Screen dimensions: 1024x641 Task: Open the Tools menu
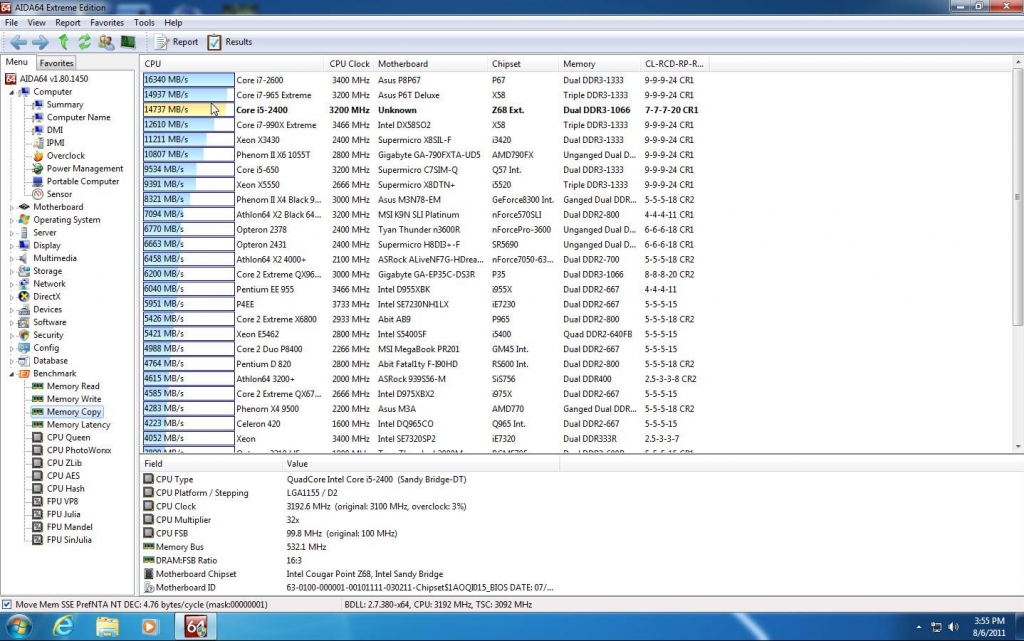(x=144, y=22)
